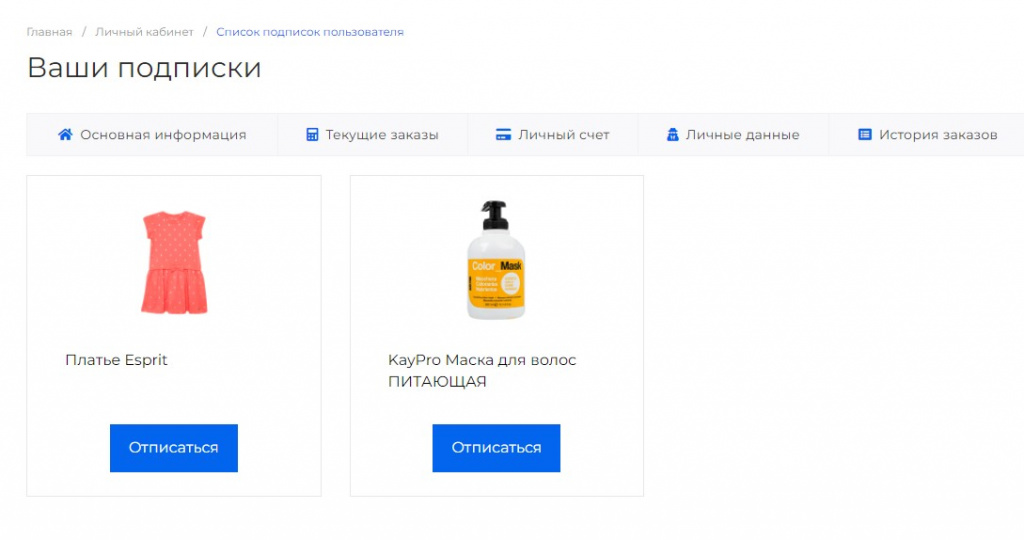The image size is (1024, 540).
Task: Click the Ваши подписки page heading
Action: 144,68
